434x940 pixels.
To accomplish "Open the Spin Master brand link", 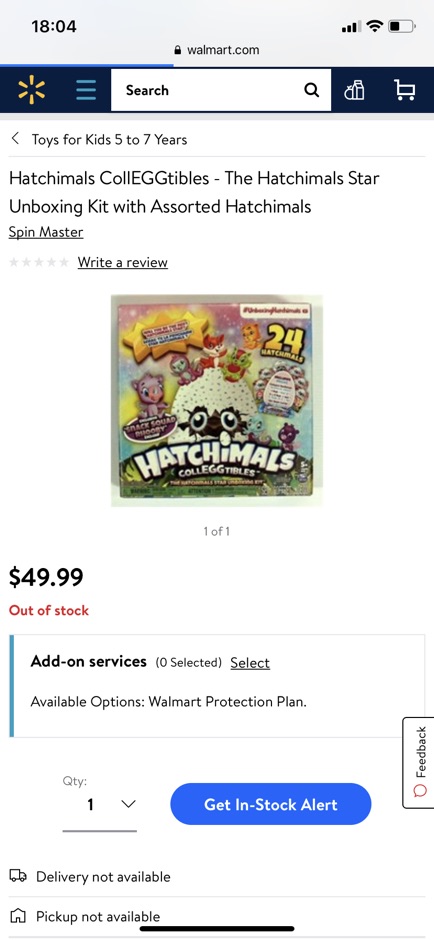I will click(46, 232).
